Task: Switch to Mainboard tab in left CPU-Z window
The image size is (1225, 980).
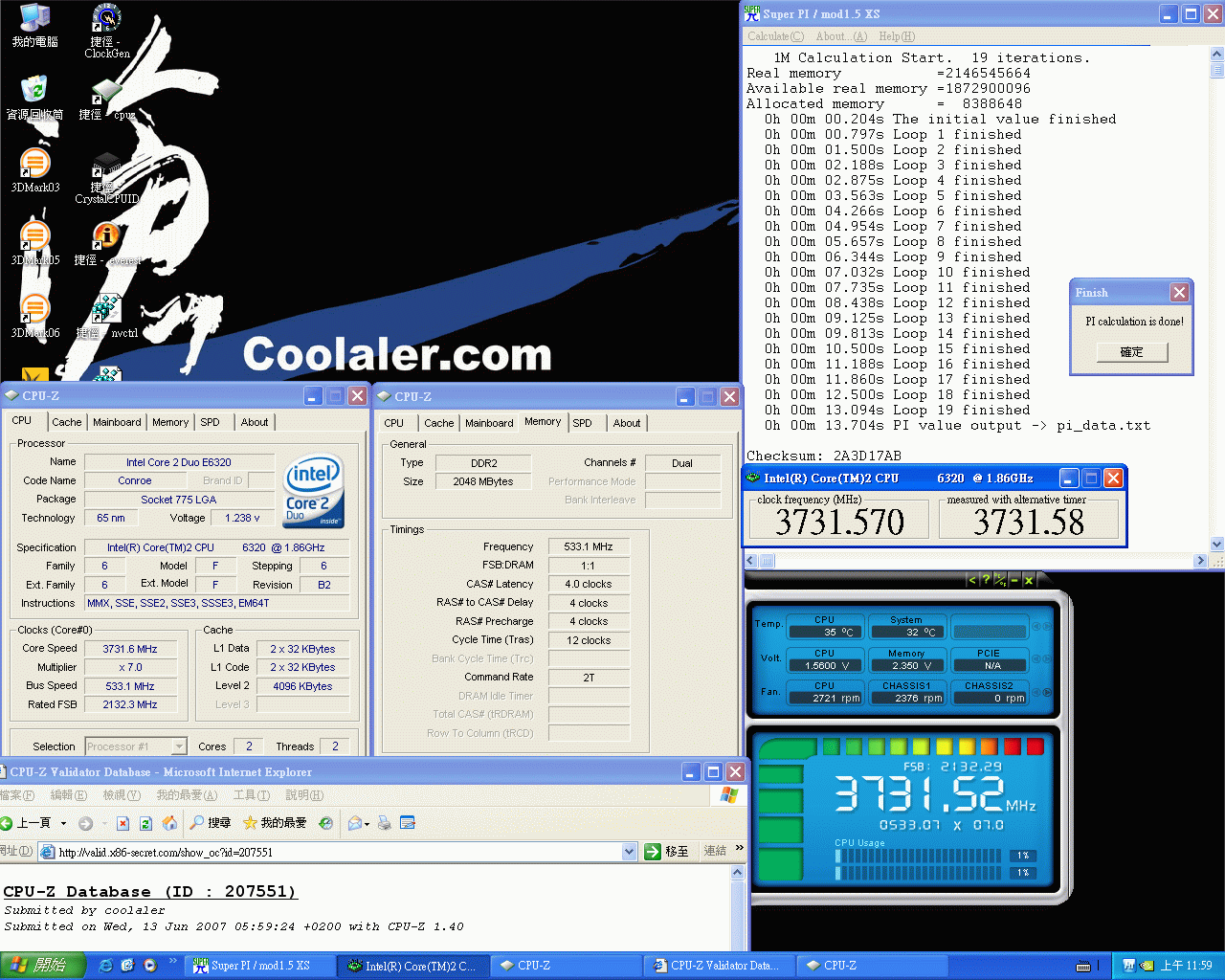Action: [x=117, y=422]
